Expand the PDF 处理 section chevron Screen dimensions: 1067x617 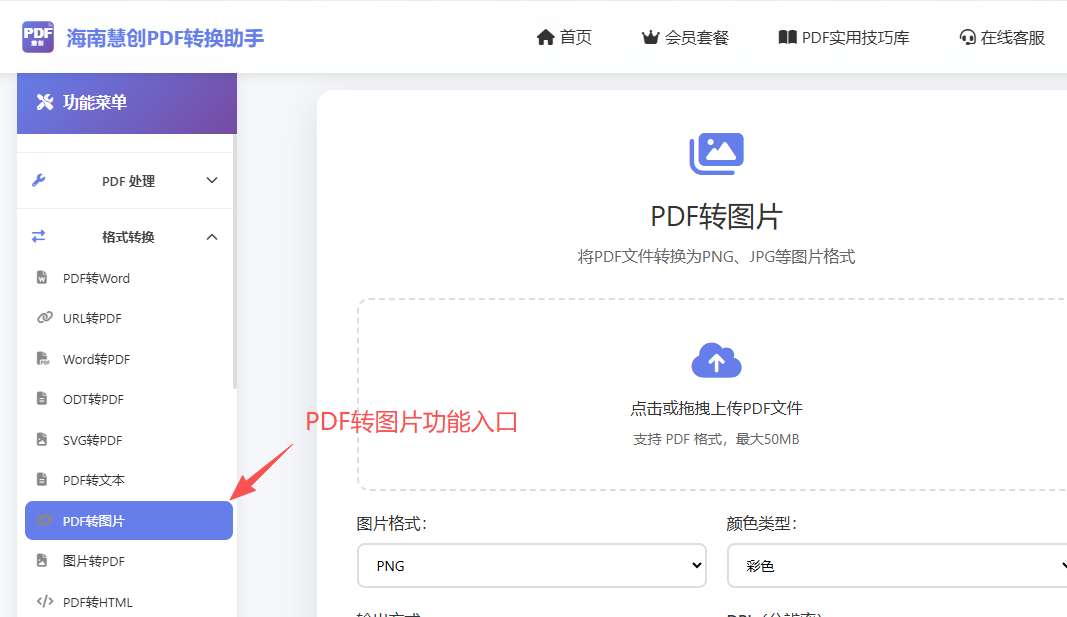coord(212,180)
